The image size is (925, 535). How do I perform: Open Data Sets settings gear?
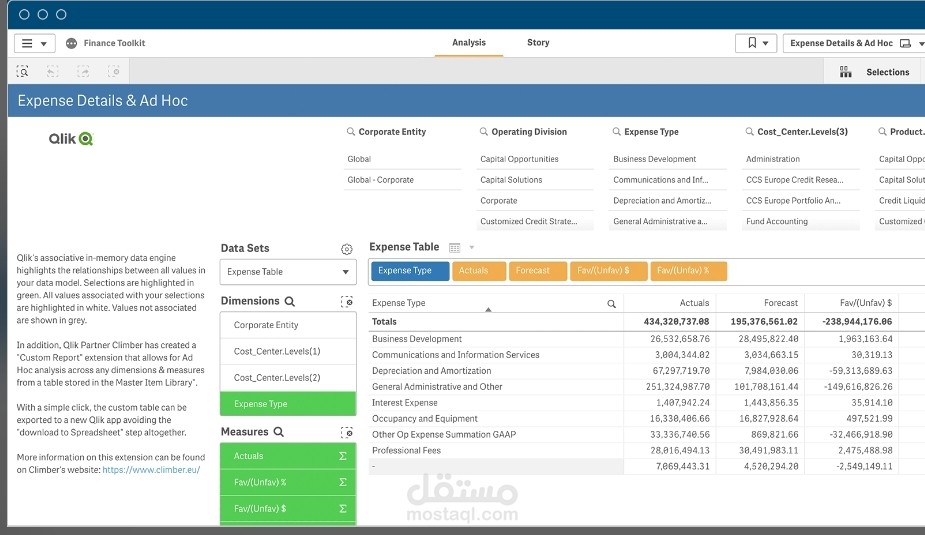(347, 249)
